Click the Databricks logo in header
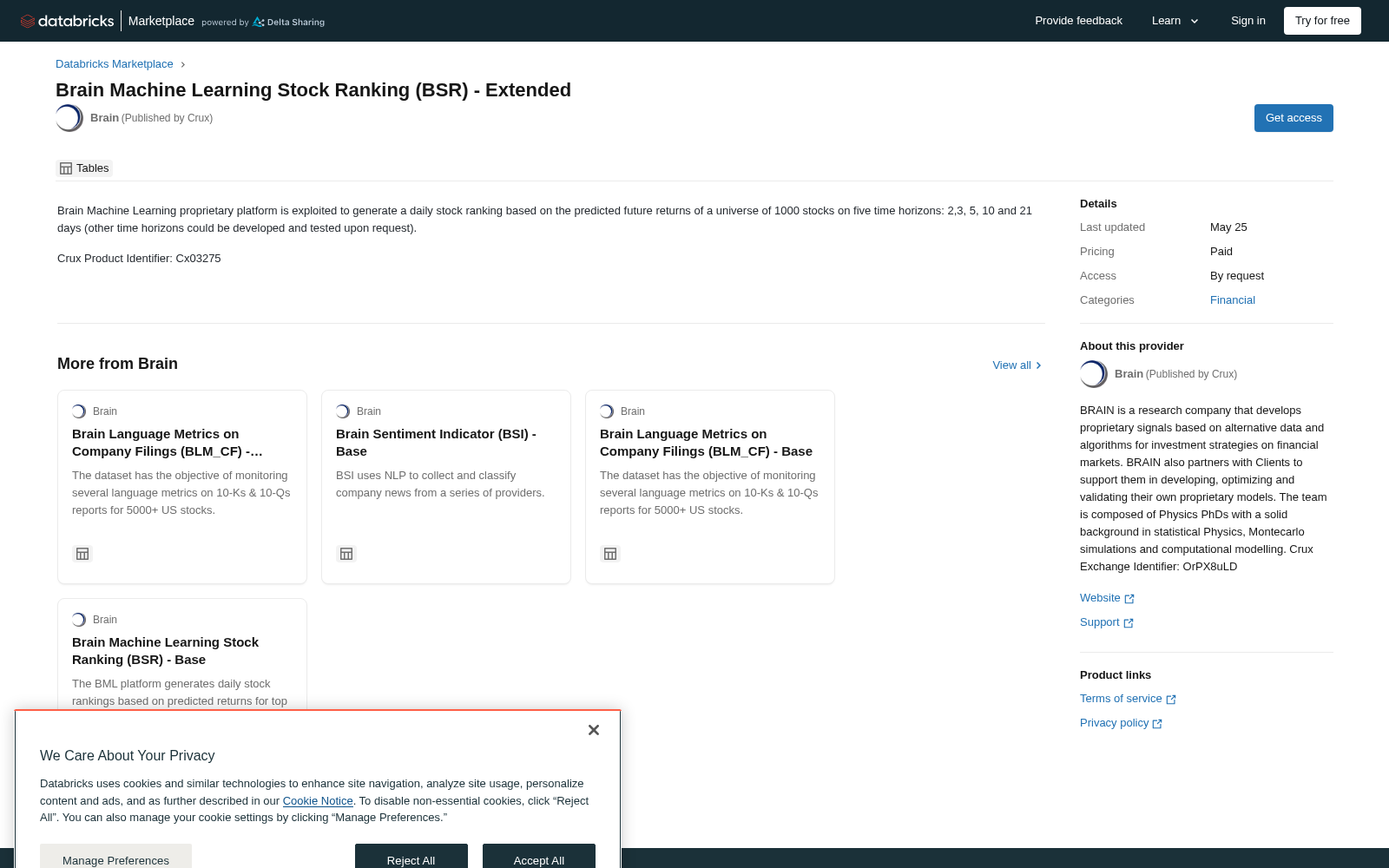1389x868 pixels. pos(67,21)
